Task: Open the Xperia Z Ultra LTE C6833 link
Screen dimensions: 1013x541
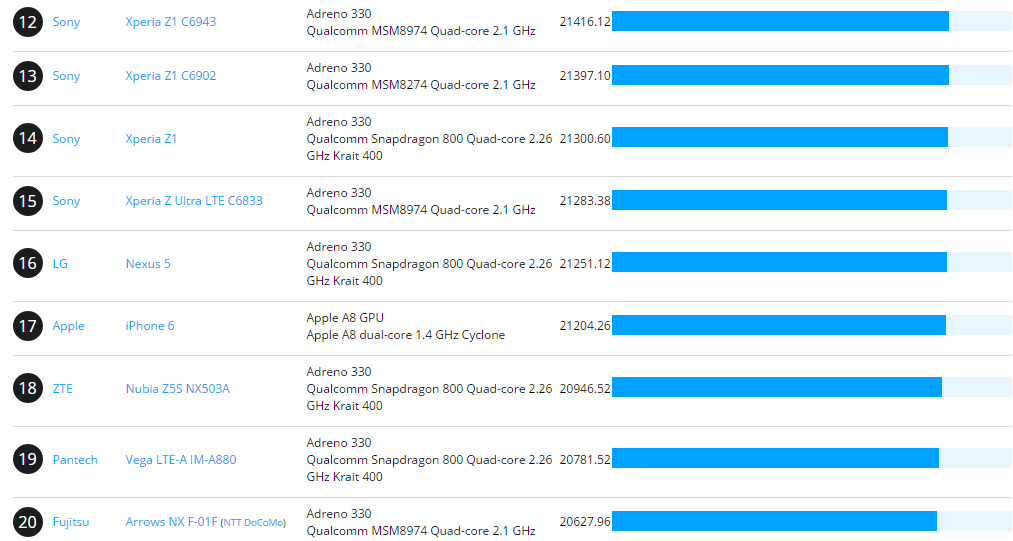Action: pos(194,201)
